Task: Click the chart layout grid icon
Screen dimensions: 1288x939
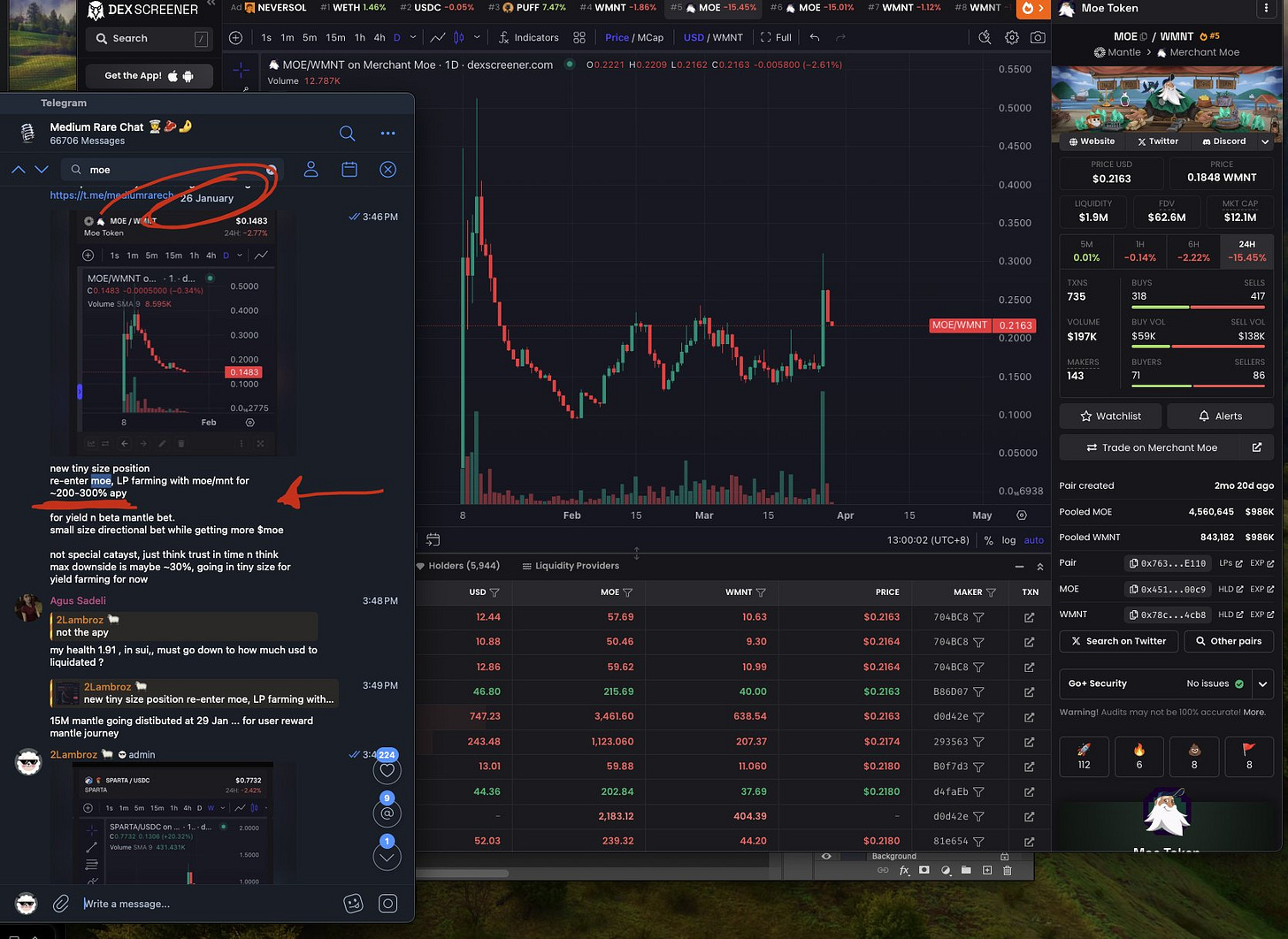Action: pyautogui.click(x=579, y=37)
